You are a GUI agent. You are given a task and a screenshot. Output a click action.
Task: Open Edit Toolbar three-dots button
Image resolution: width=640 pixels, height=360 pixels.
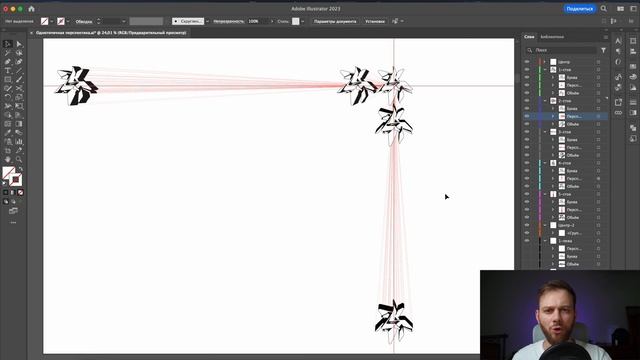(x=13, y=222)
